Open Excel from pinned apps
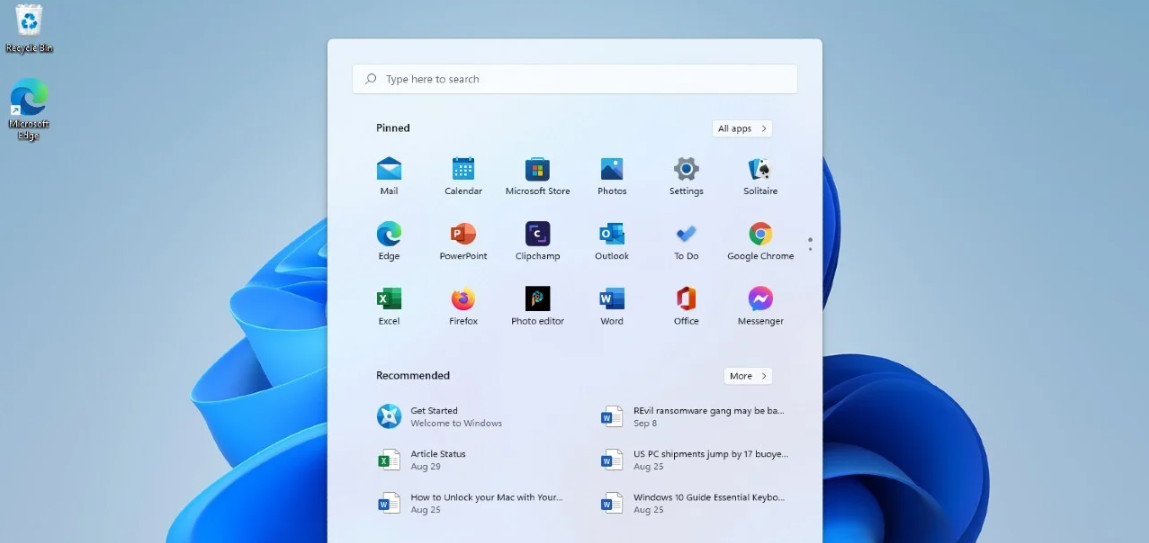Image resolution: width=1149 pixels, height=543 pixels. pos(389,306)
